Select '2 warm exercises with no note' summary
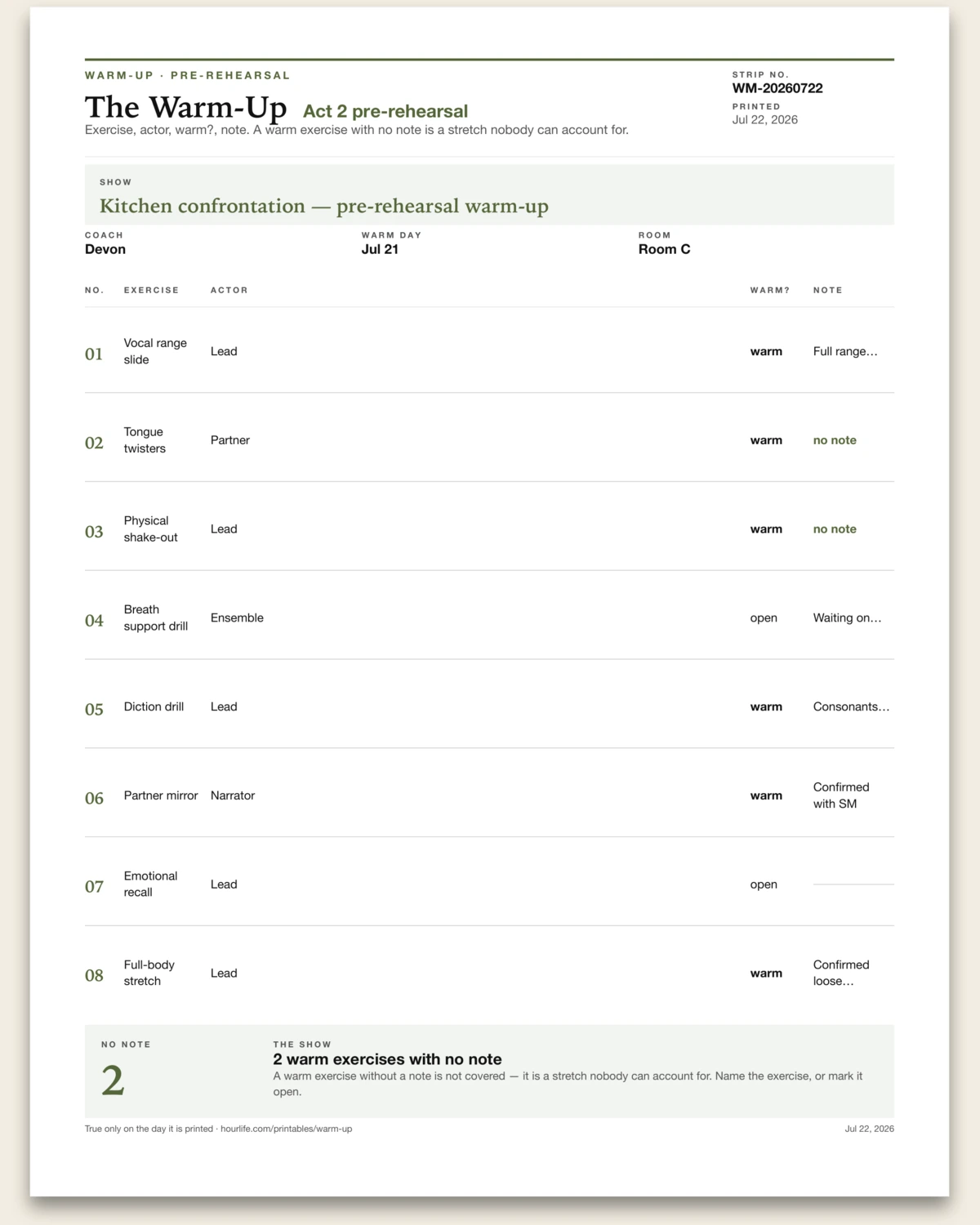This screenshot has width=980, height=1225. point(387,1059)
